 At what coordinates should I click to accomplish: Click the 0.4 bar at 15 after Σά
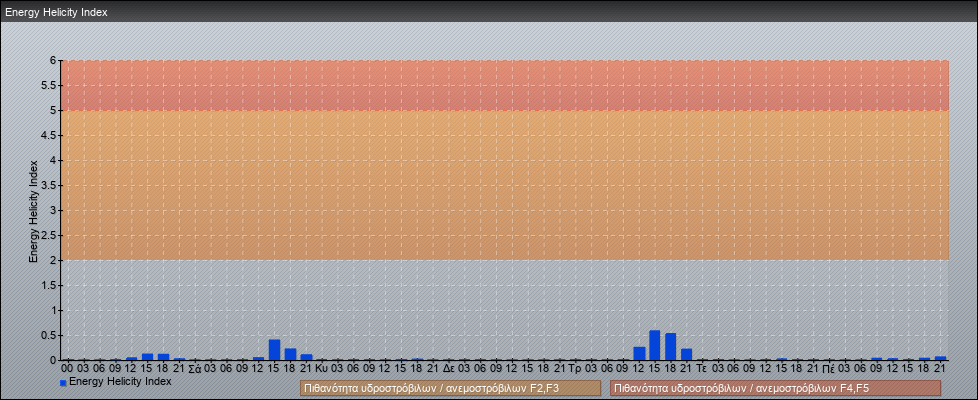pyautogui.click(x=274, y=349)
